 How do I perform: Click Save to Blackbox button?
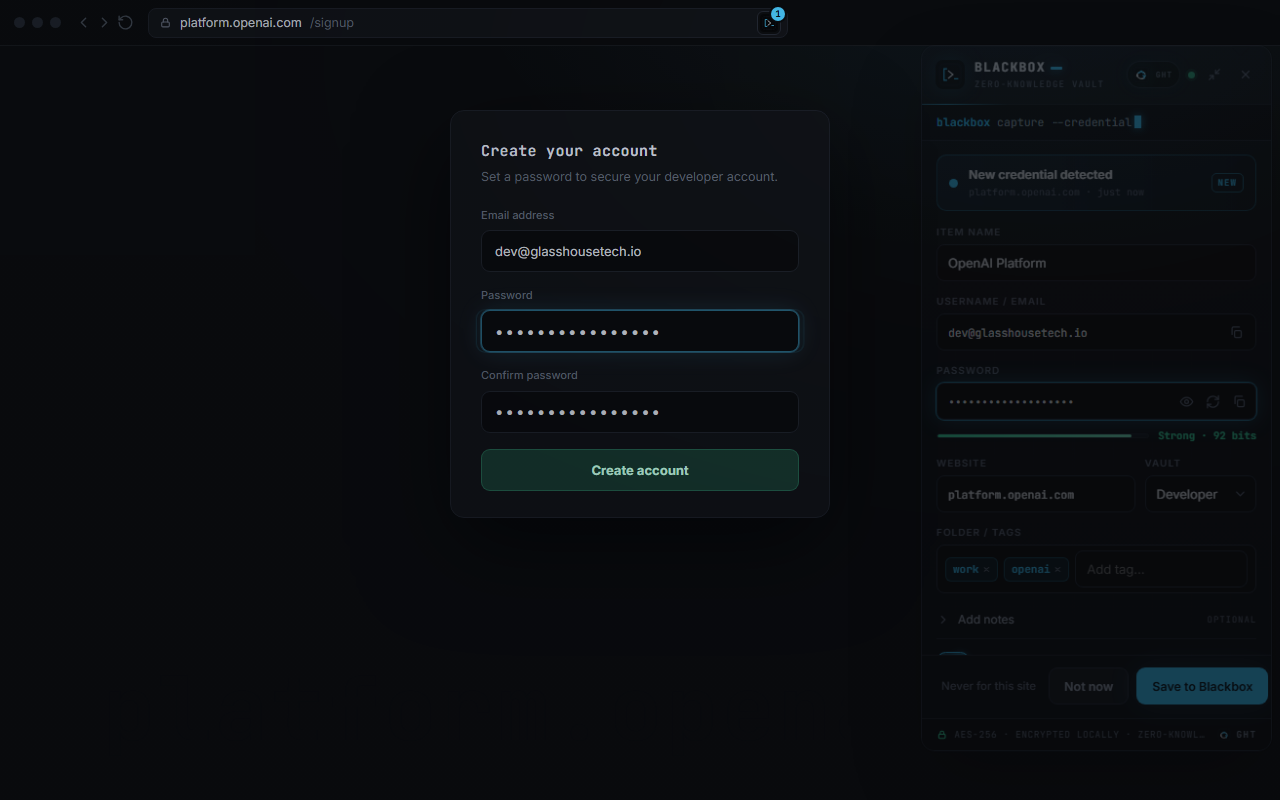click(1202, 686)
